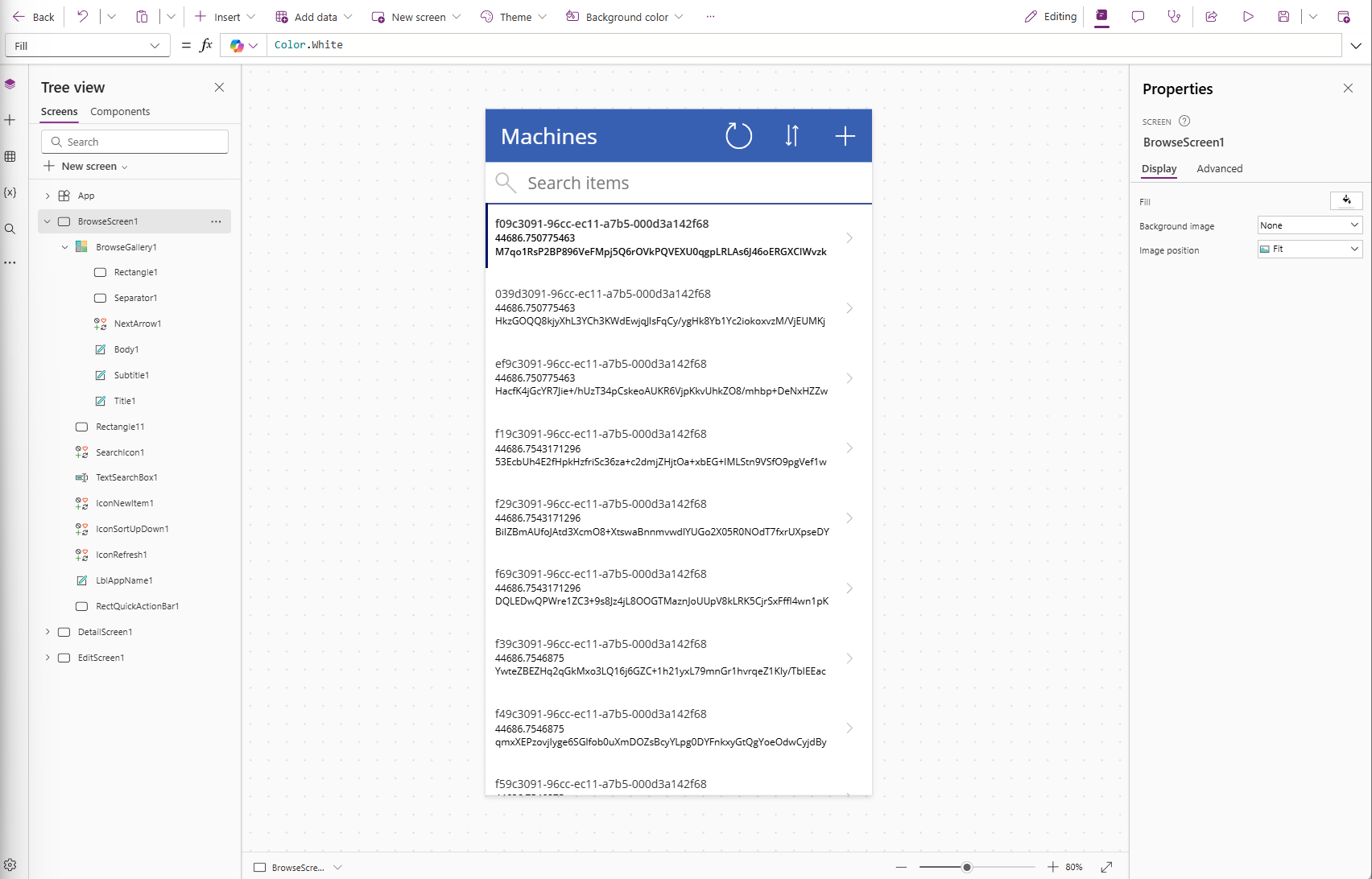1372x879 pixels.
Task: Open the Tree view panel from left rail
Action: (x=10, y=84)
